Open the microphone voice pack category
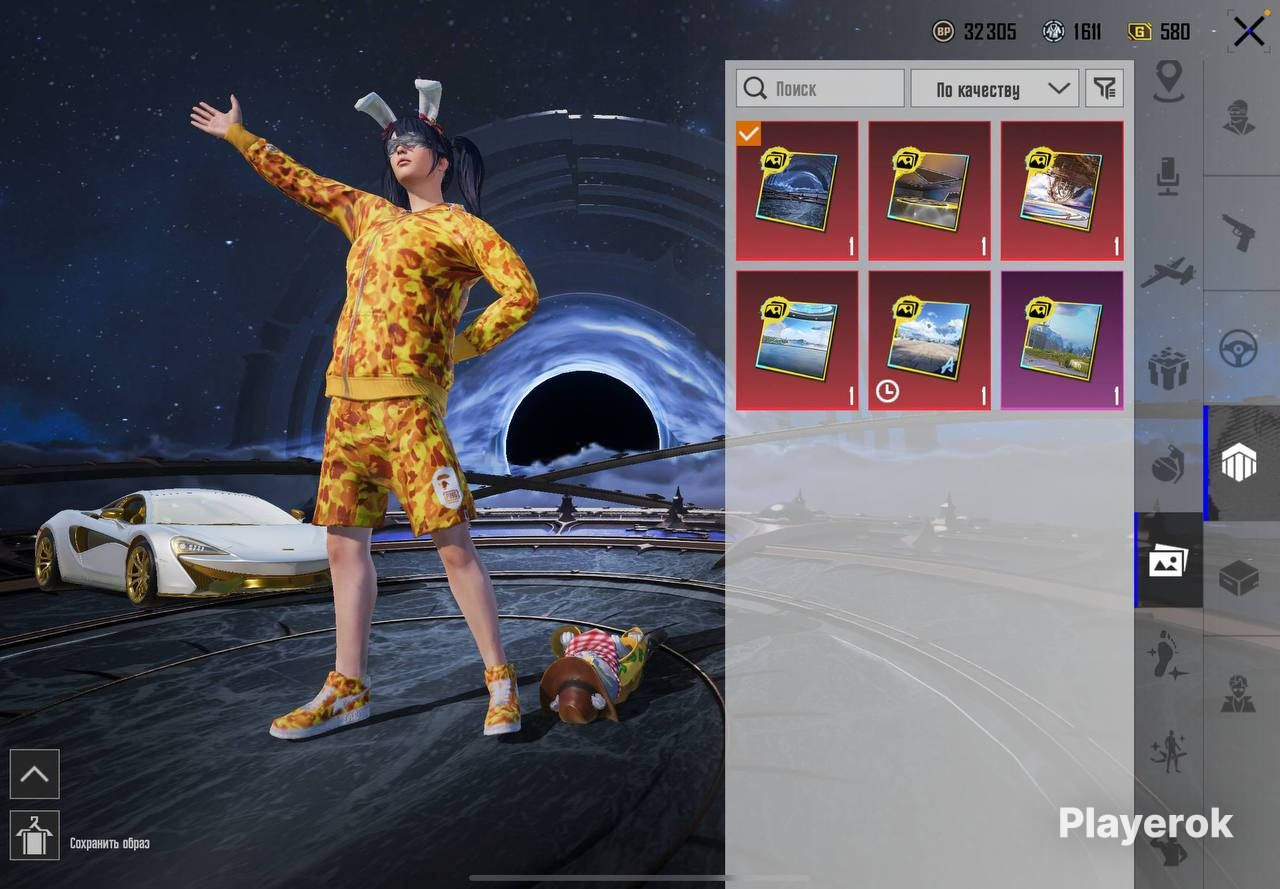This screenshot has width=1280, height=889. tap(1168, 175)
